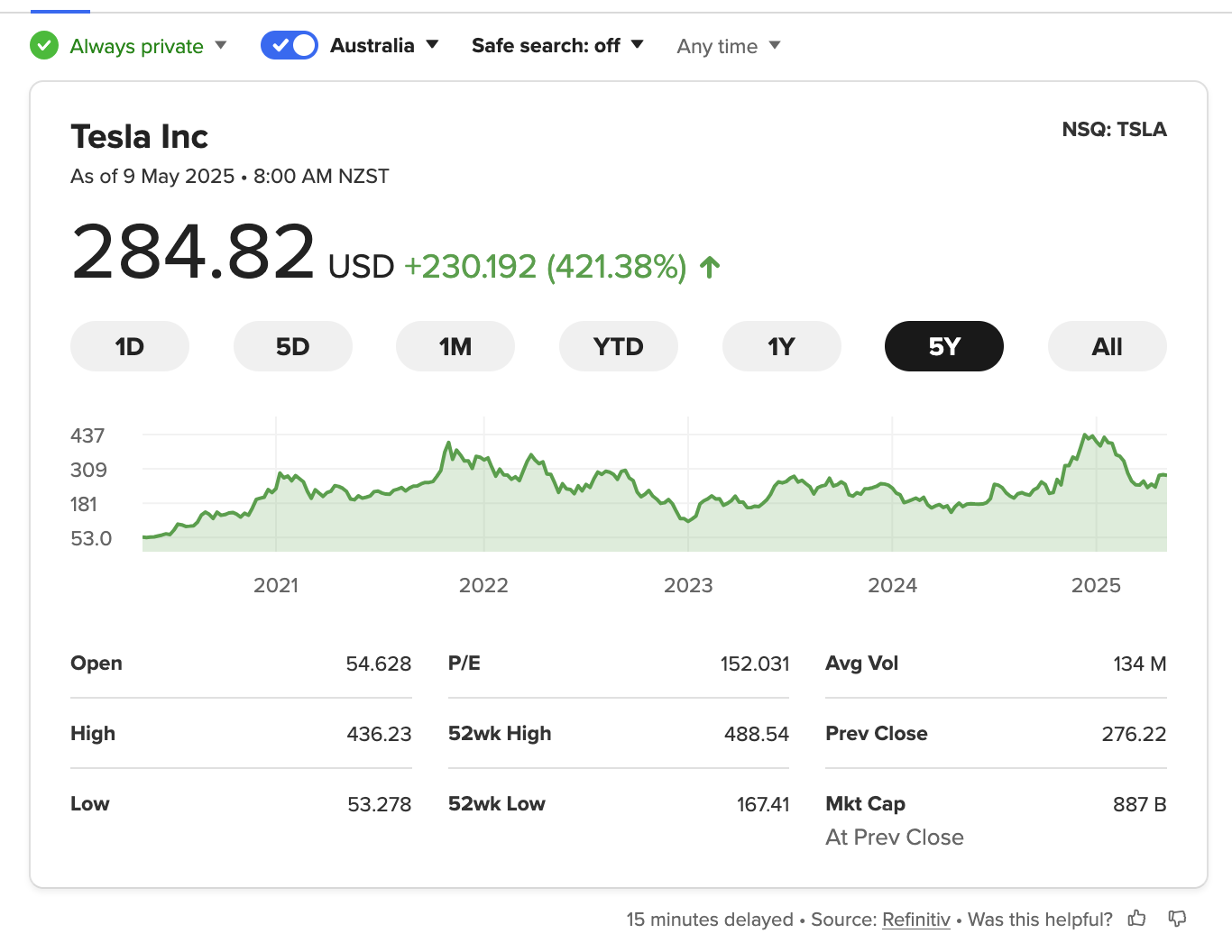1232x952 pixels.
Task: Click the 2024 axis label
Action: tap(893, 586)
